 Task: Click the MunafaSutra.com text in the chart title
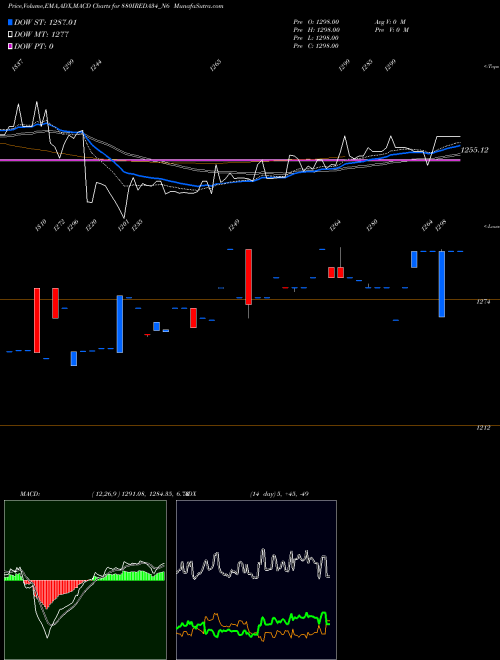click(200, 6)
